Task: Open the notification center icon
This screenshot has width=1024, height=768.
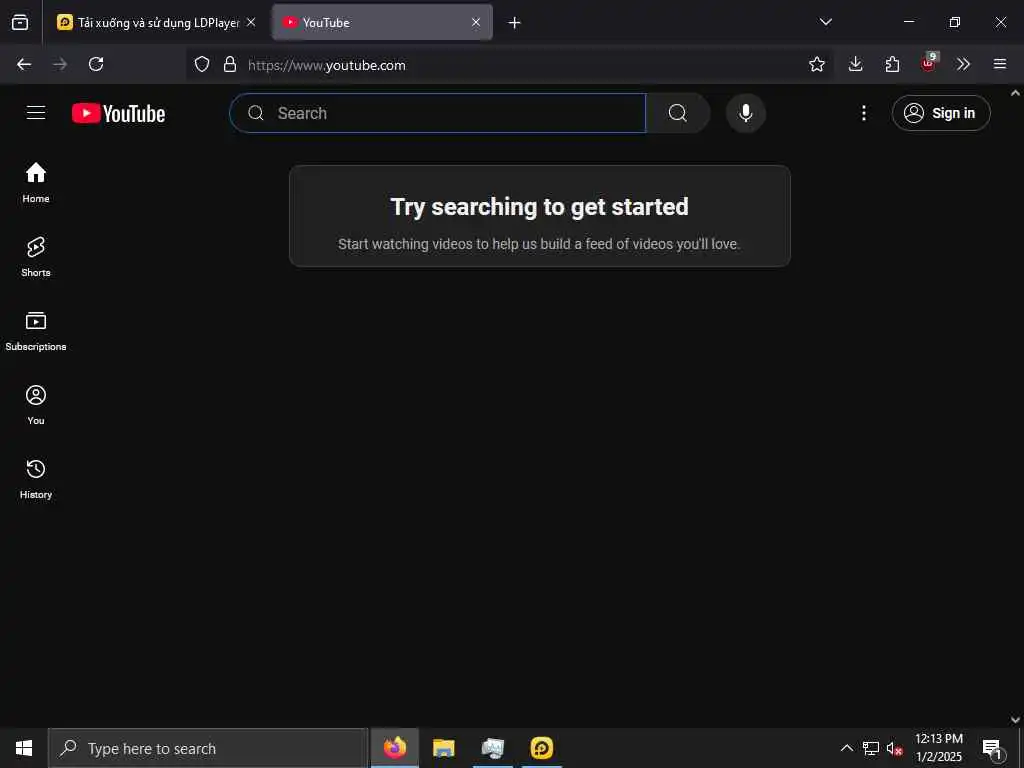Action: click(992, 748)
